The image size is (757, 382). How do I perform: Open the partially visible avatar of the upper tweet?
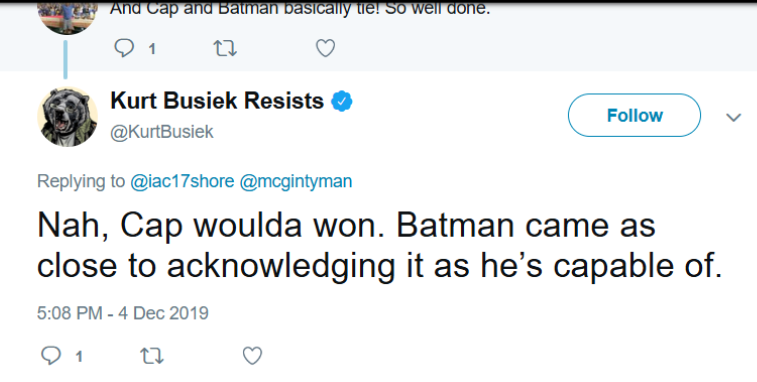pos(67,18)
